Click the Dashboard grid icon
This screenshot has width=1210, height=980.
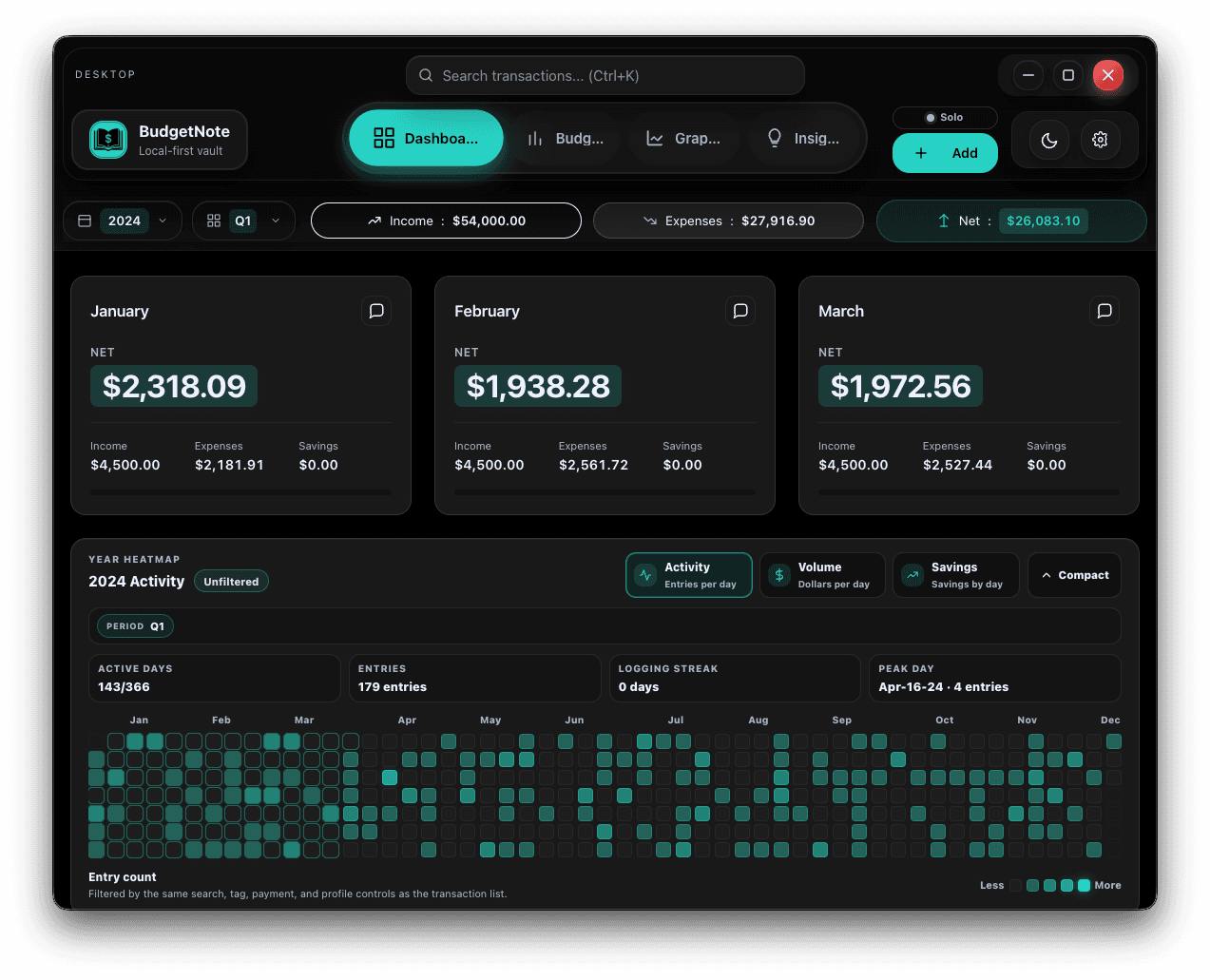click(384, 138)
